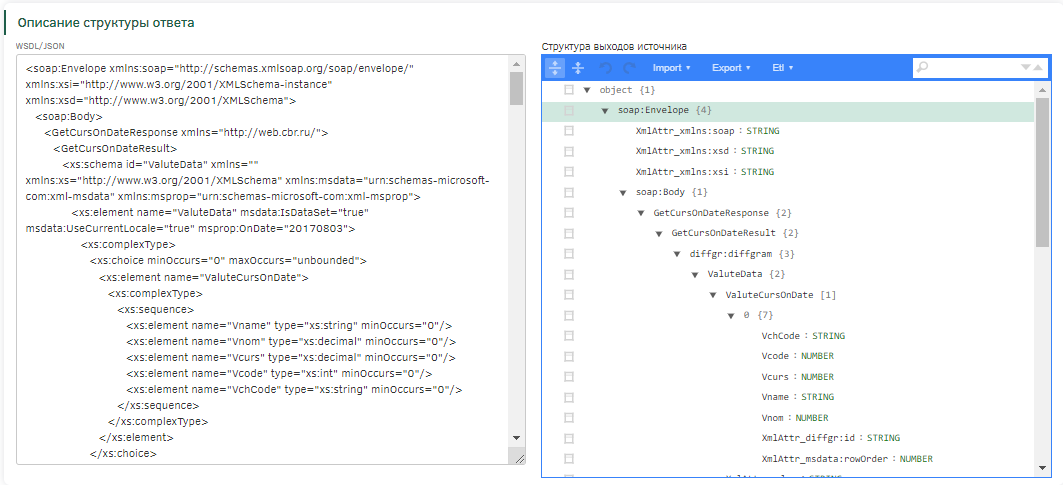Click the magnifier icon in the search box

pyautogui.click(x=922, y=67)
